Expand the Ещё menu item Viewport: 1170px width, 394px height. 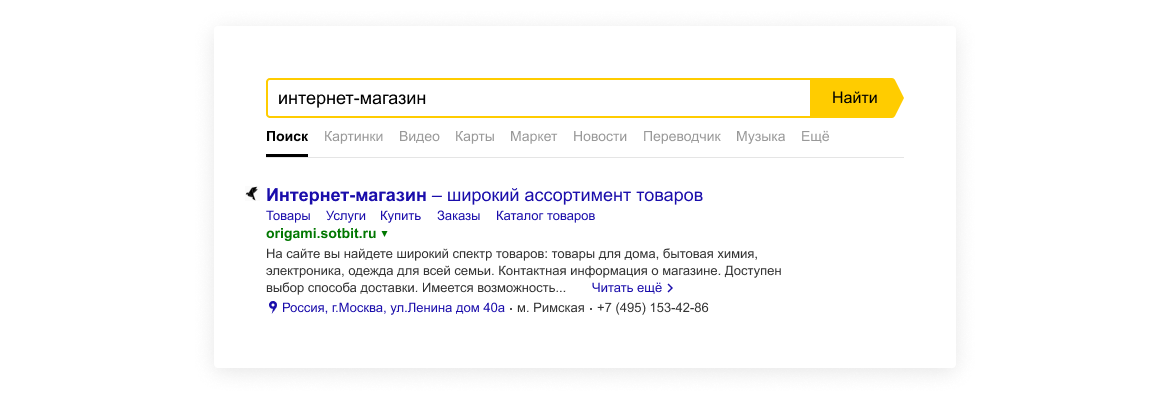point(815,137)
